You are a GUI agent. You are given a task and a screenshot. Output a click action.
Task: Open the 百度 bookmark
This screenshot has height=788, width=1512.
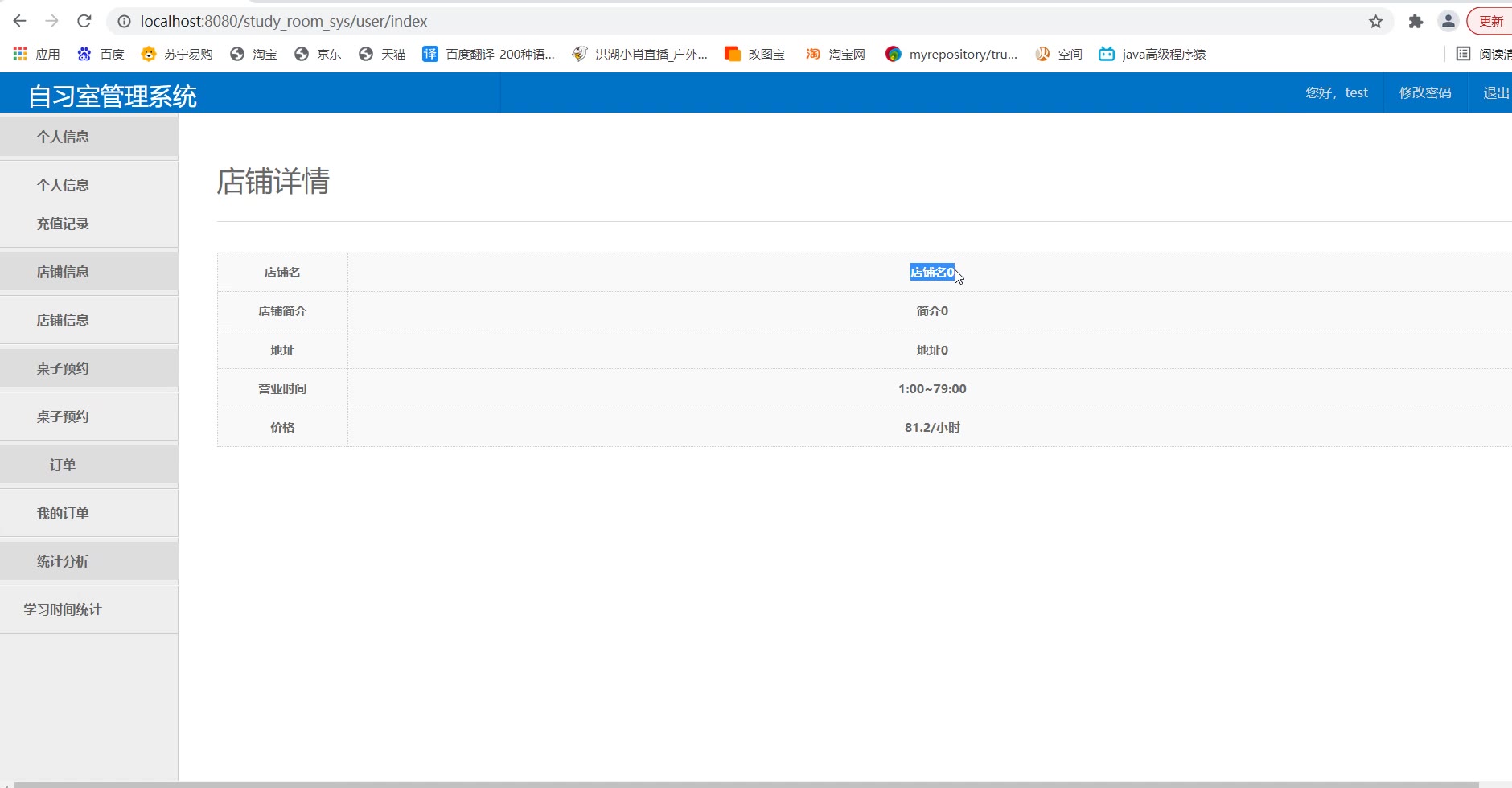point(101,54)
